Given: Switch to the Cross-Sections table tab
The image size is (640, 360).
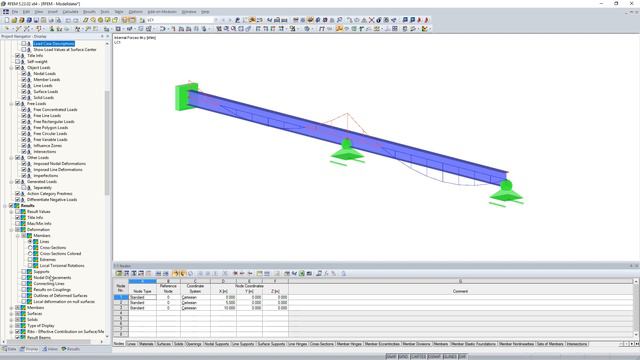Looking at the screenshot, I should pos(322,344).
